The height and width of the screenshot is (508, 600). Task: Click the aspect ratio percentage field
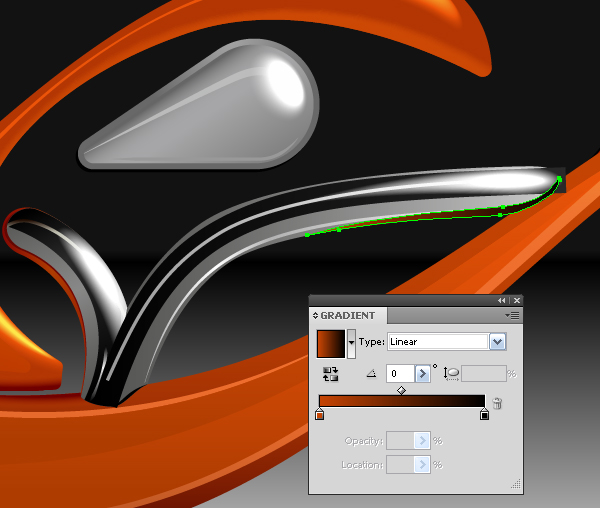coord(484,373)
